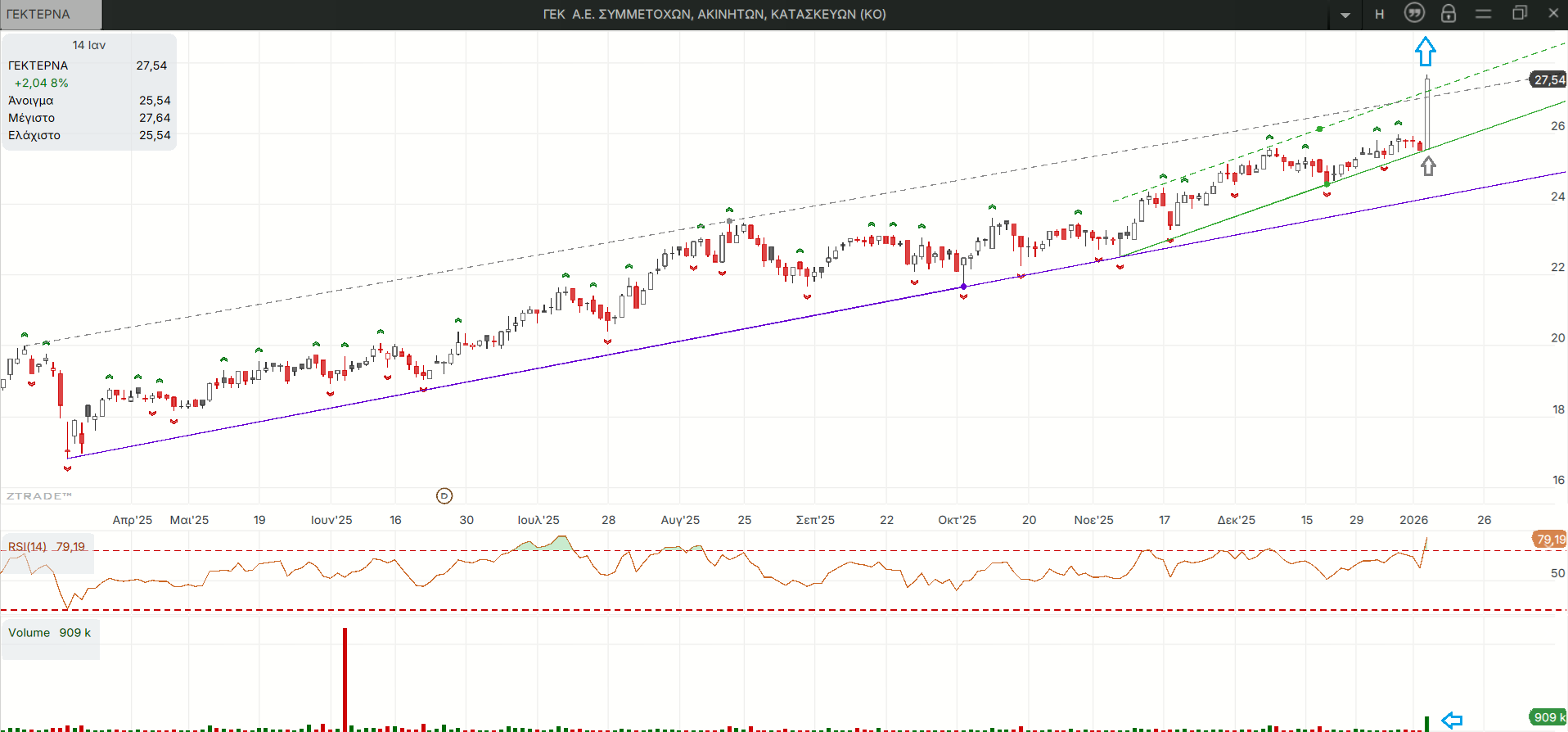Screen dimensions: 1568x732
Task: Click the gray up arrow below the latest candle
Action: (1428, 166)
